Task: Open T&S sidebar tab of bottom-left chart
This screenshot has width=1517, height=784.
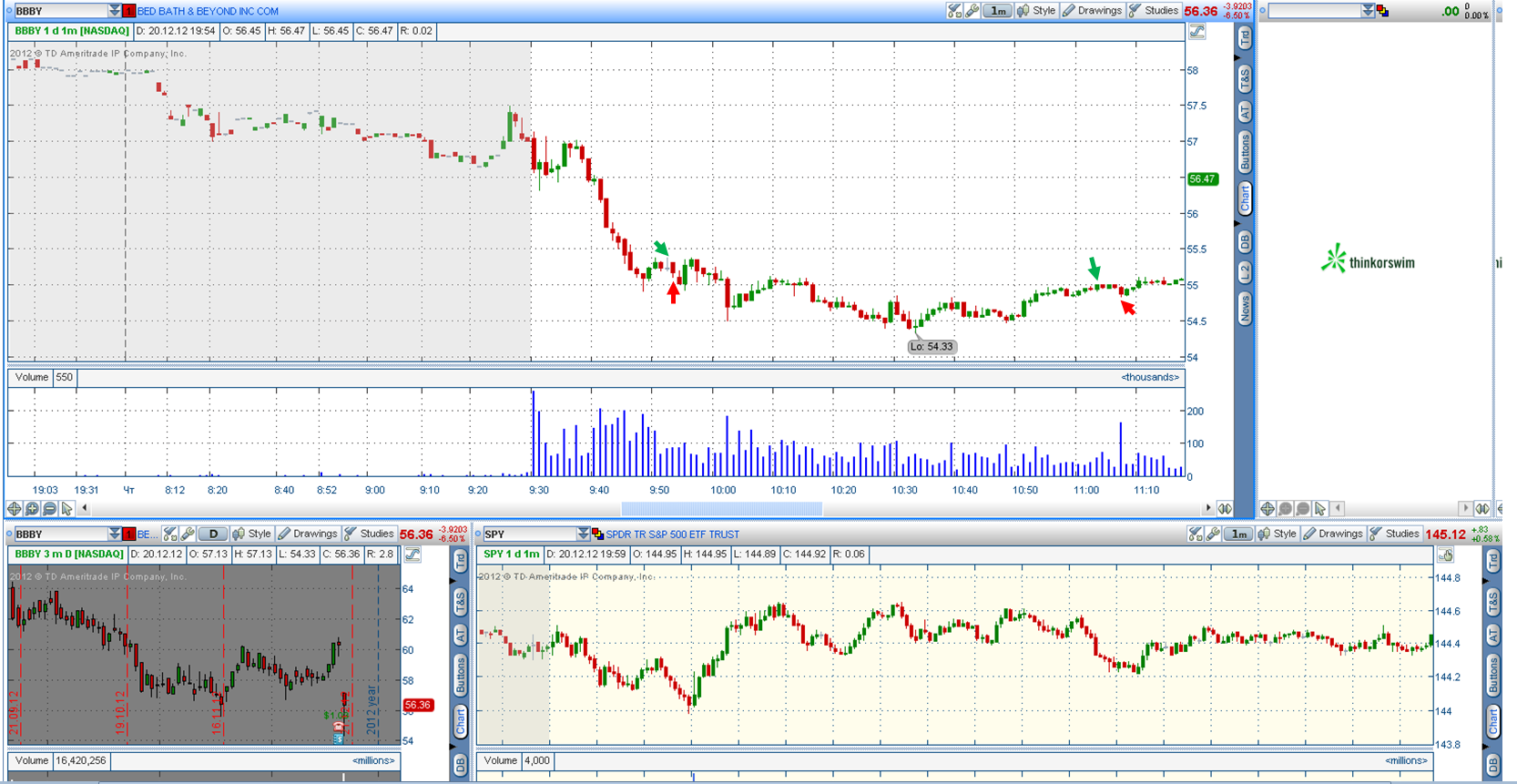Action: pos(461,602)
